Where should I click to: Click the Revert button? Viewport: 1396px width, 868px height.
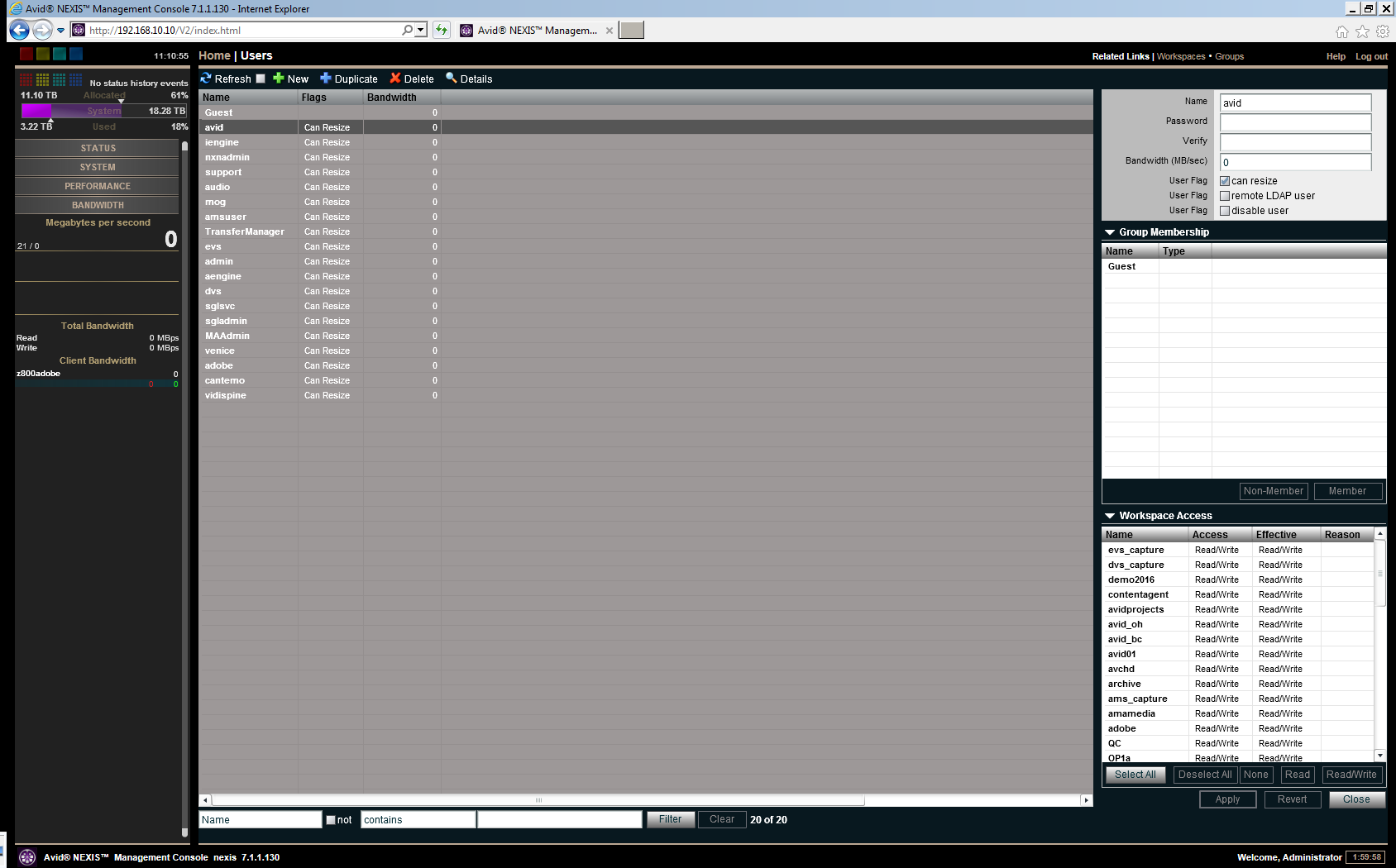tap(1292, 799)
